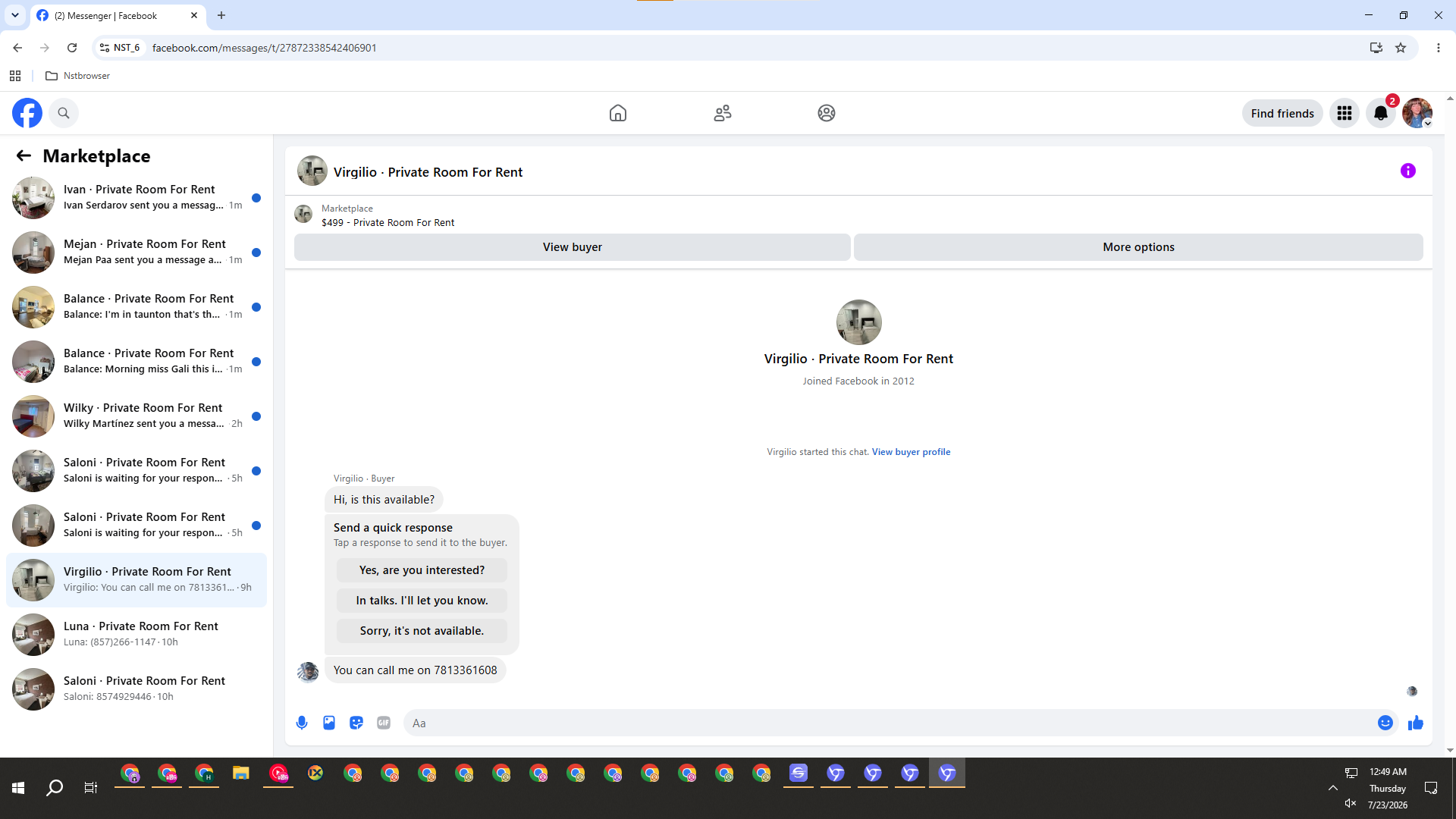Open the Groups icon in top navigation
Image resolution: width=1456 pixels, height=819 pixels.
coord(827,113)
